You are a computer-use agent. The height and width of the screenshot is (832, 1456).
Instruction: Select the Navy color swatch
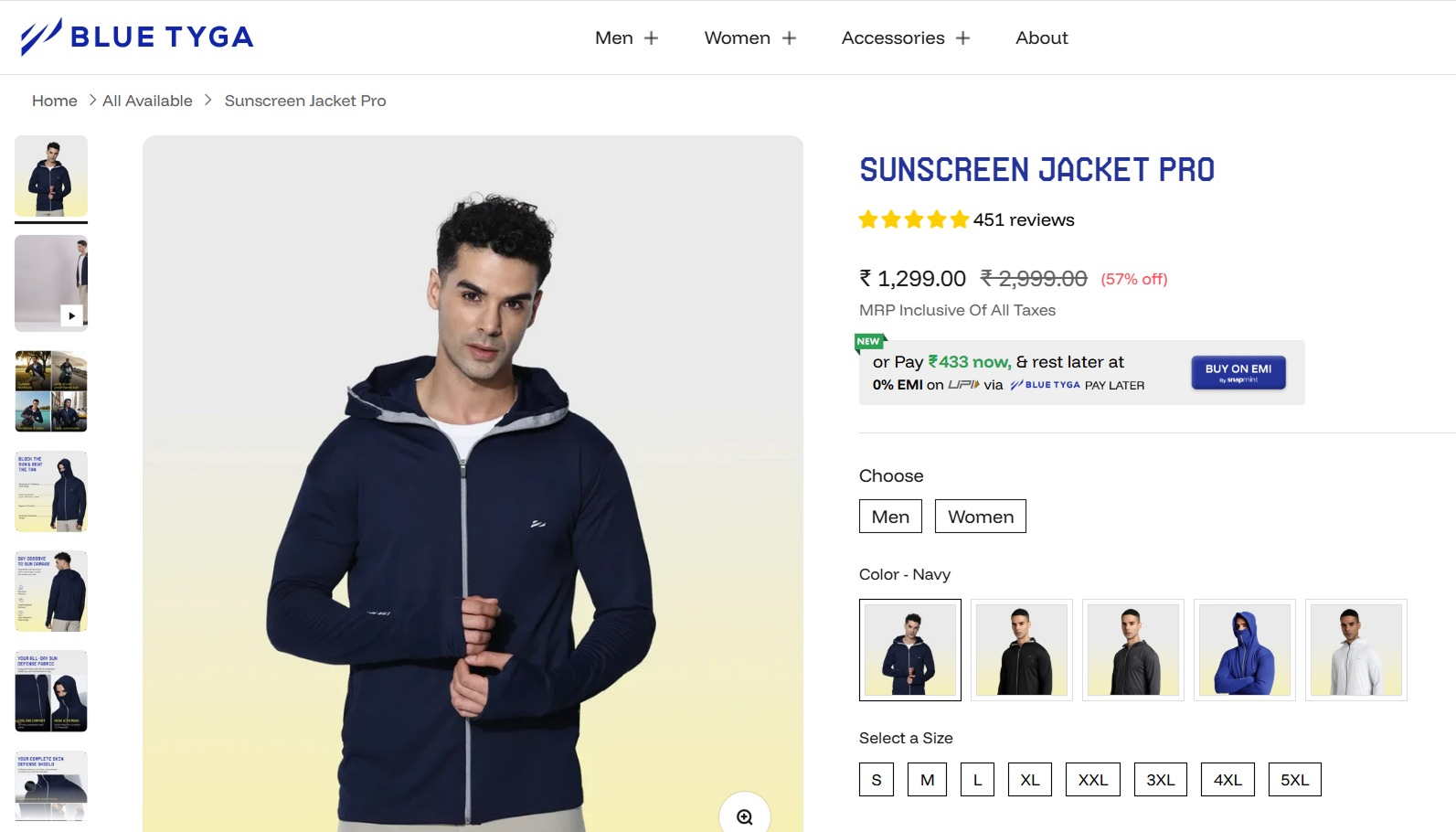tap(910, 650)
